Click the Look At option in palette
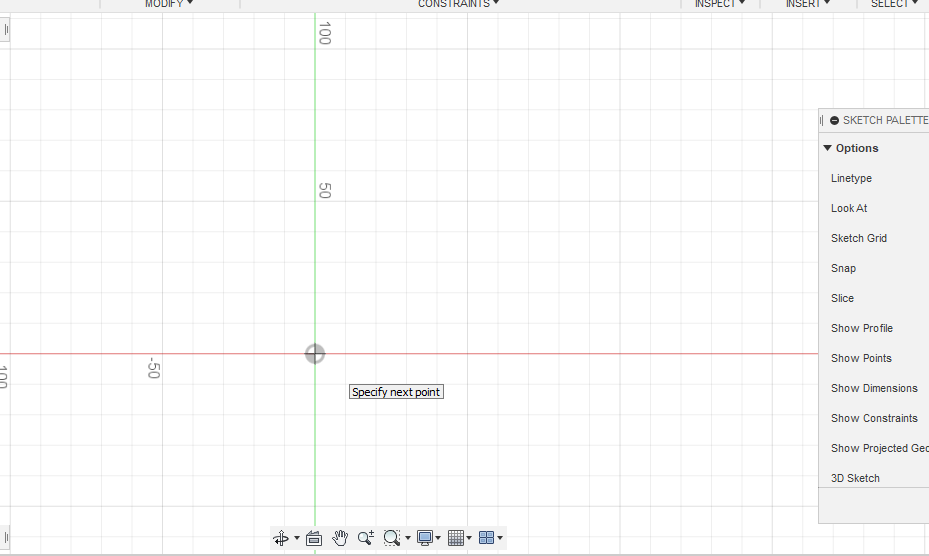 pos(848,208)
